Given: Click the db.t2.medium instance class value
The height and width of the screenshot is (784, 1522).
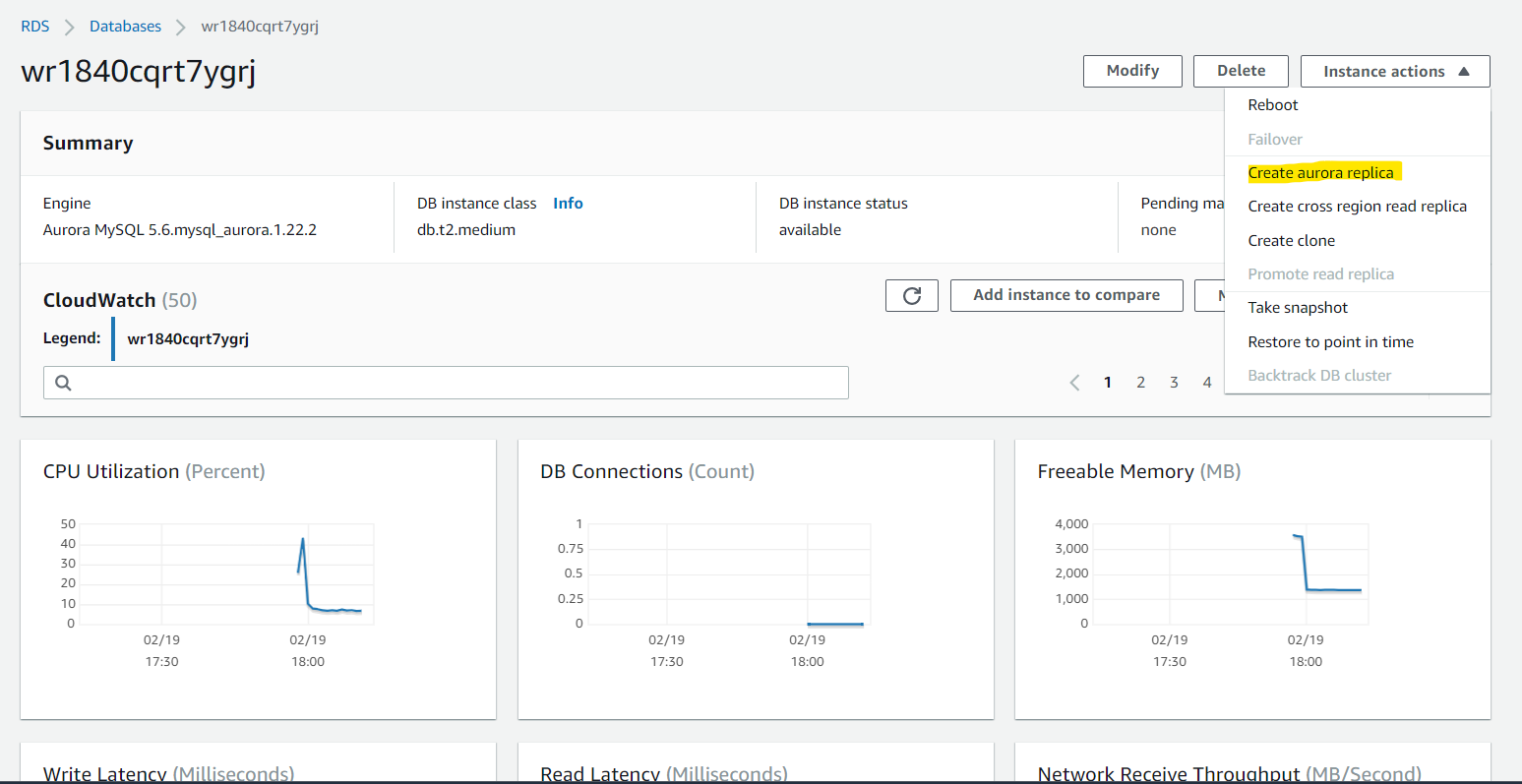Looking at the screenshot, I should (x=466, y=230).
